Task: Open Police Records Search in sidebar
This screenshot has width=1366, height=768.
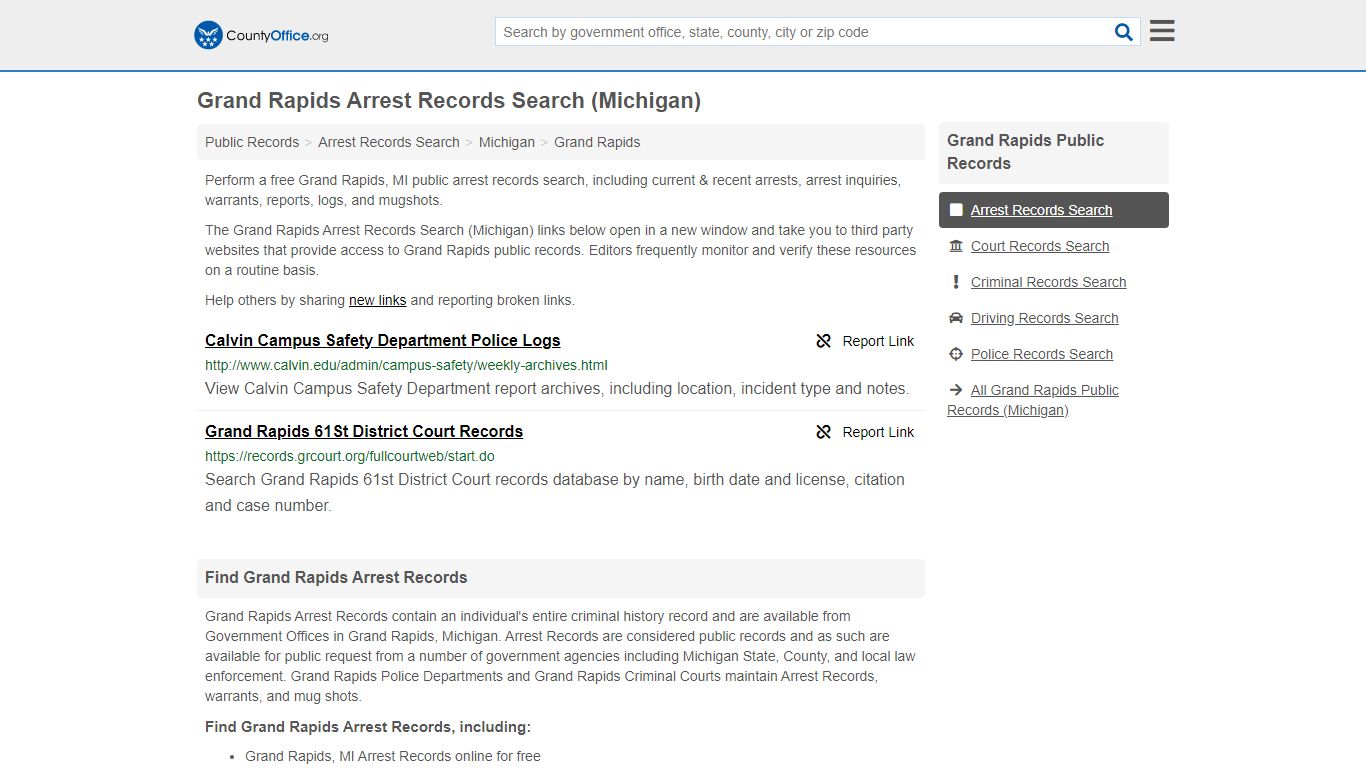Action: click(1042, 354)
